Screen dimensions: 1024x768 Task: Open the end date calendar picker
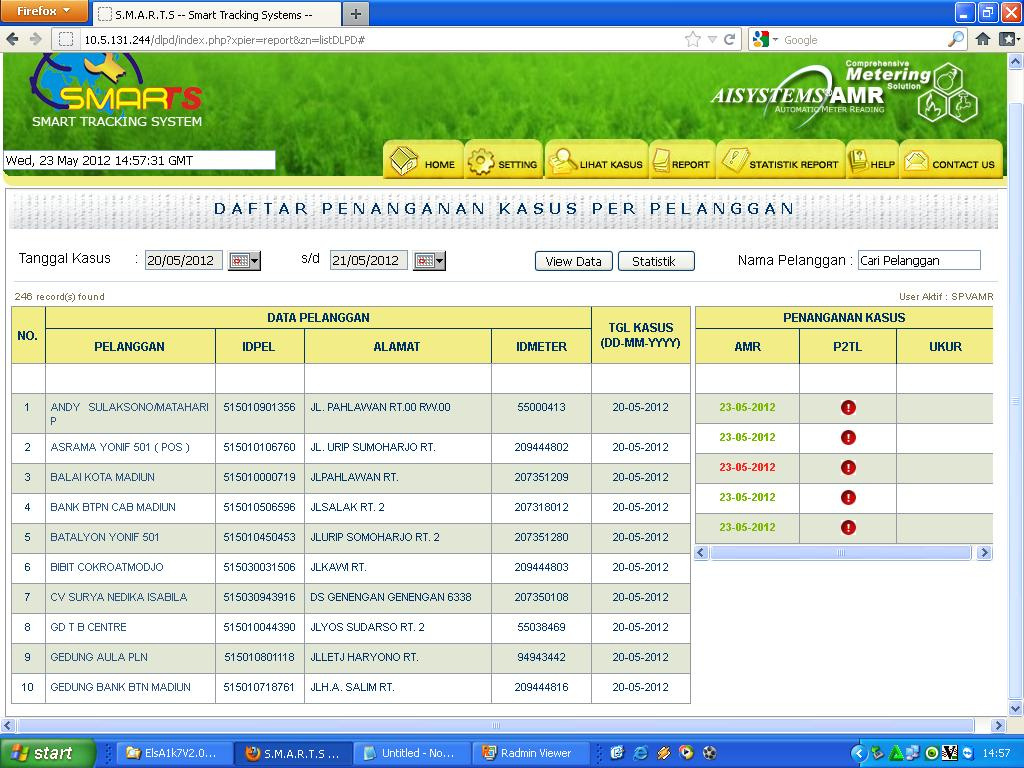tap(429, 261)
